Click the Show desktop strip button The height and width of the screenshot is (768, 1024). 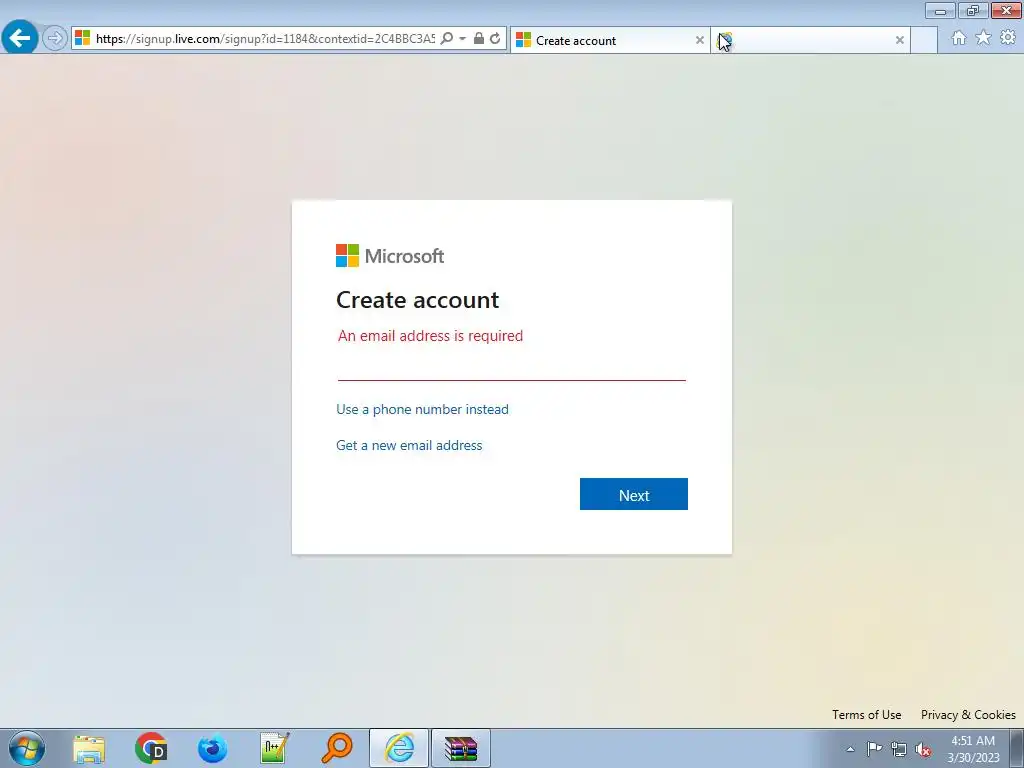(x=1017, y=748)
